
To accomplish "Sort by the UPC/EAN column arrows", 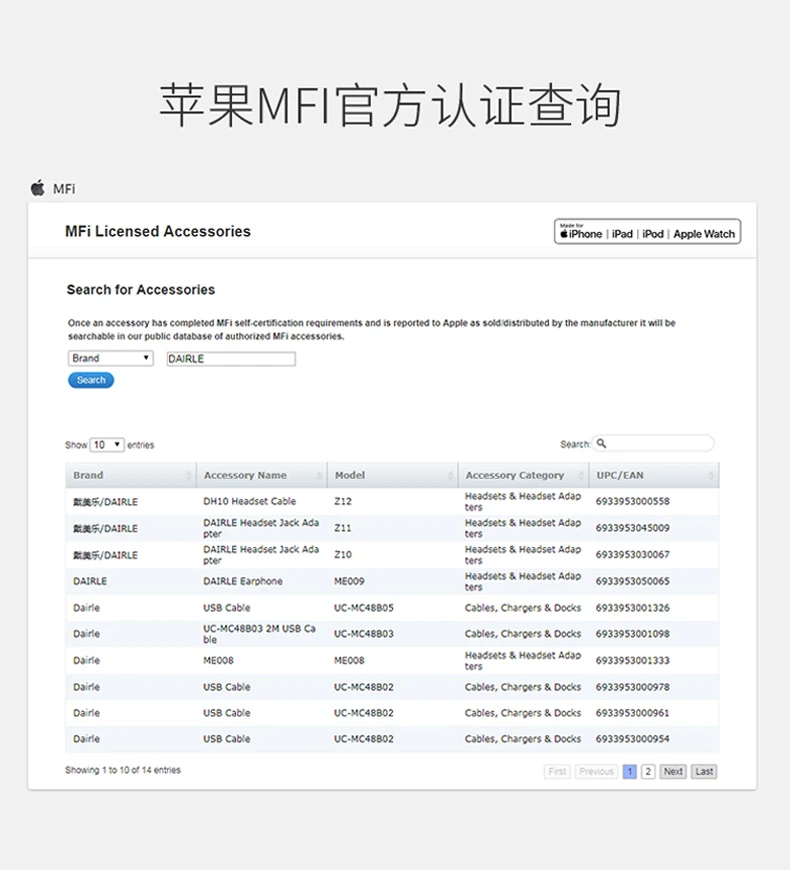I will [x=711, y=476].
